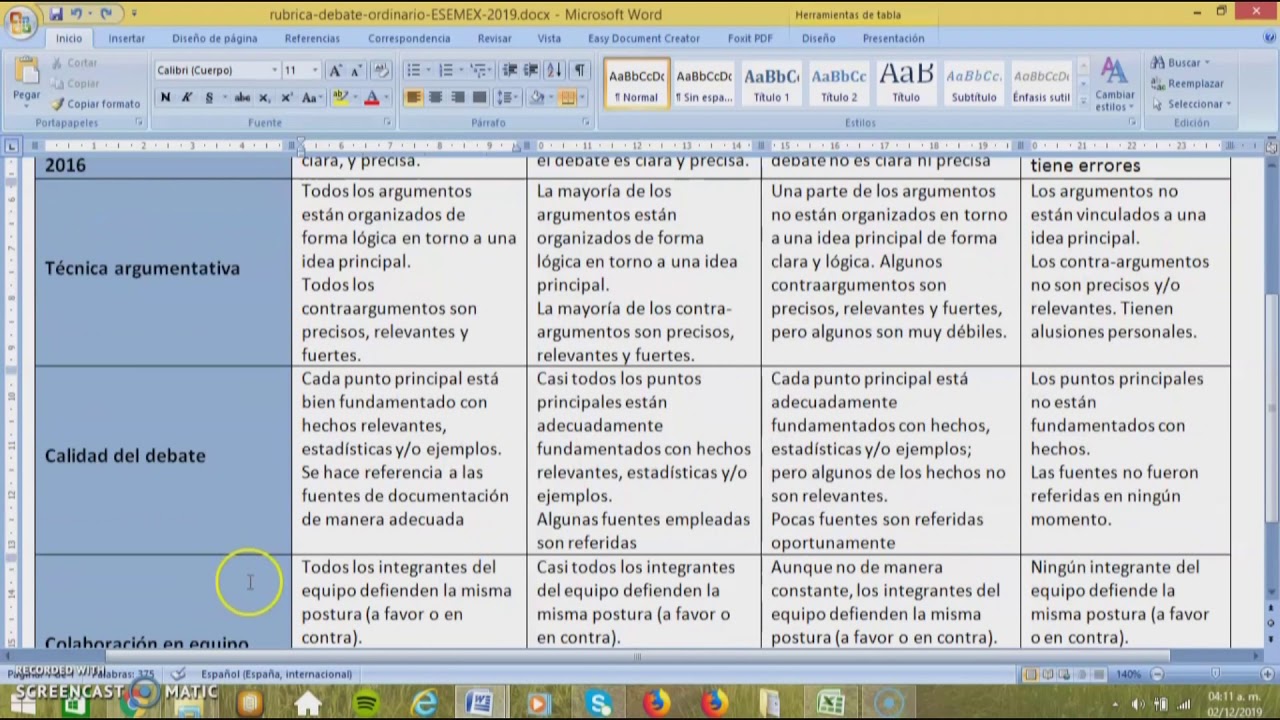Image resolution: width=1280 pixels, height=720 pixels.
Task: Click the Técnica argumentativa table cell
Action: pos(163,273)
